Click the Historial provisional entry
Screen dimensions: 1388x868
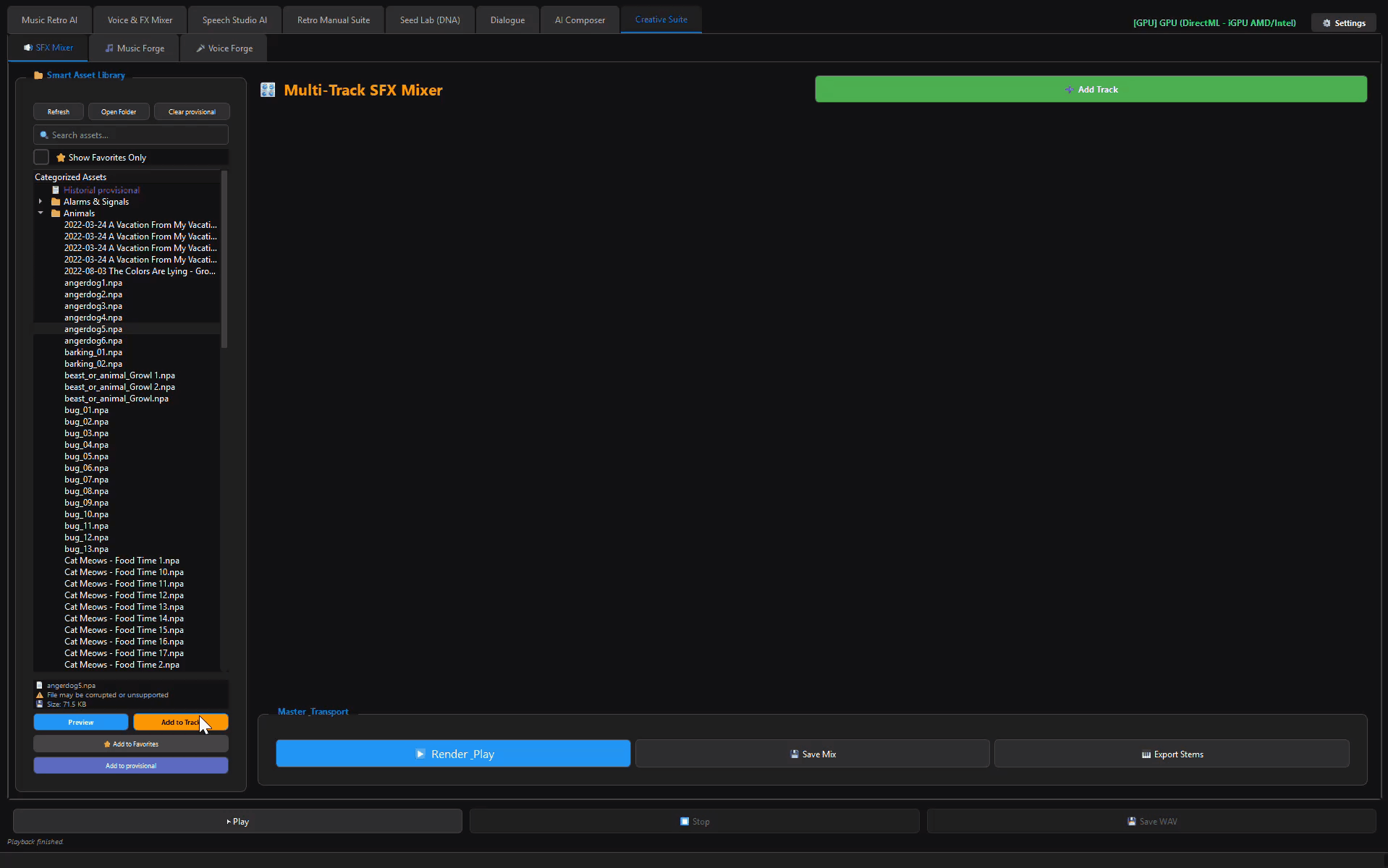point(101,190)
